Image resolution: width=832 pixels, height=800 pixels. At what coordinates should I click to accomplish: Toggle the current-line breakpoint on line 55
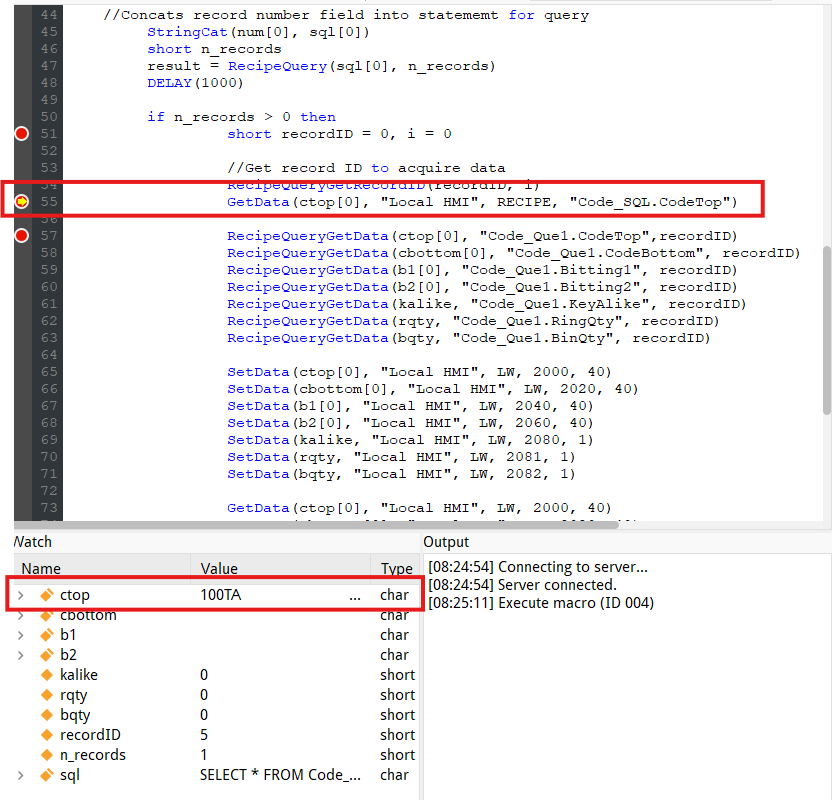(21, 202)
